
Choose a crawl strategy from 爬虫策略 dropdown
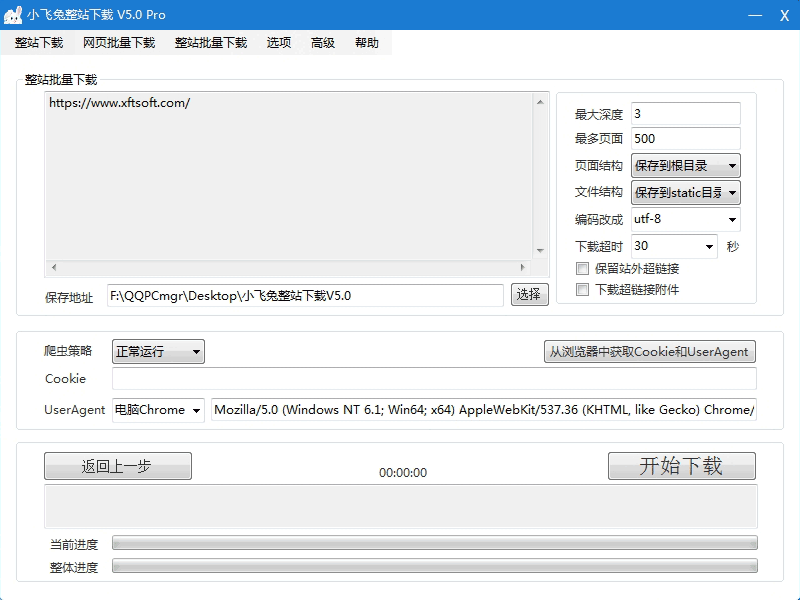(158, 351)
